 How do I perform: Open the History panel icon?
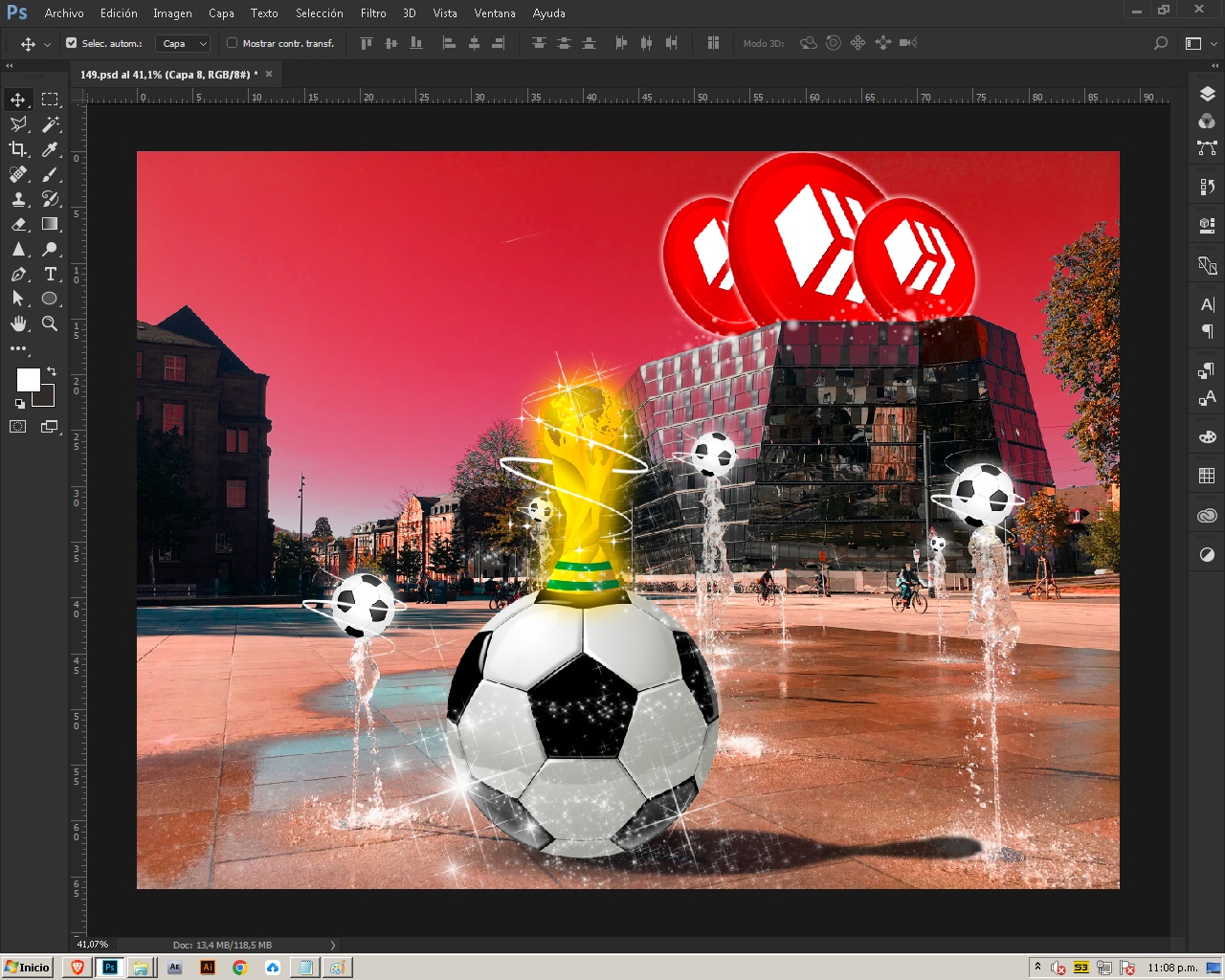pyautogui.click(x=1207, y=187)
